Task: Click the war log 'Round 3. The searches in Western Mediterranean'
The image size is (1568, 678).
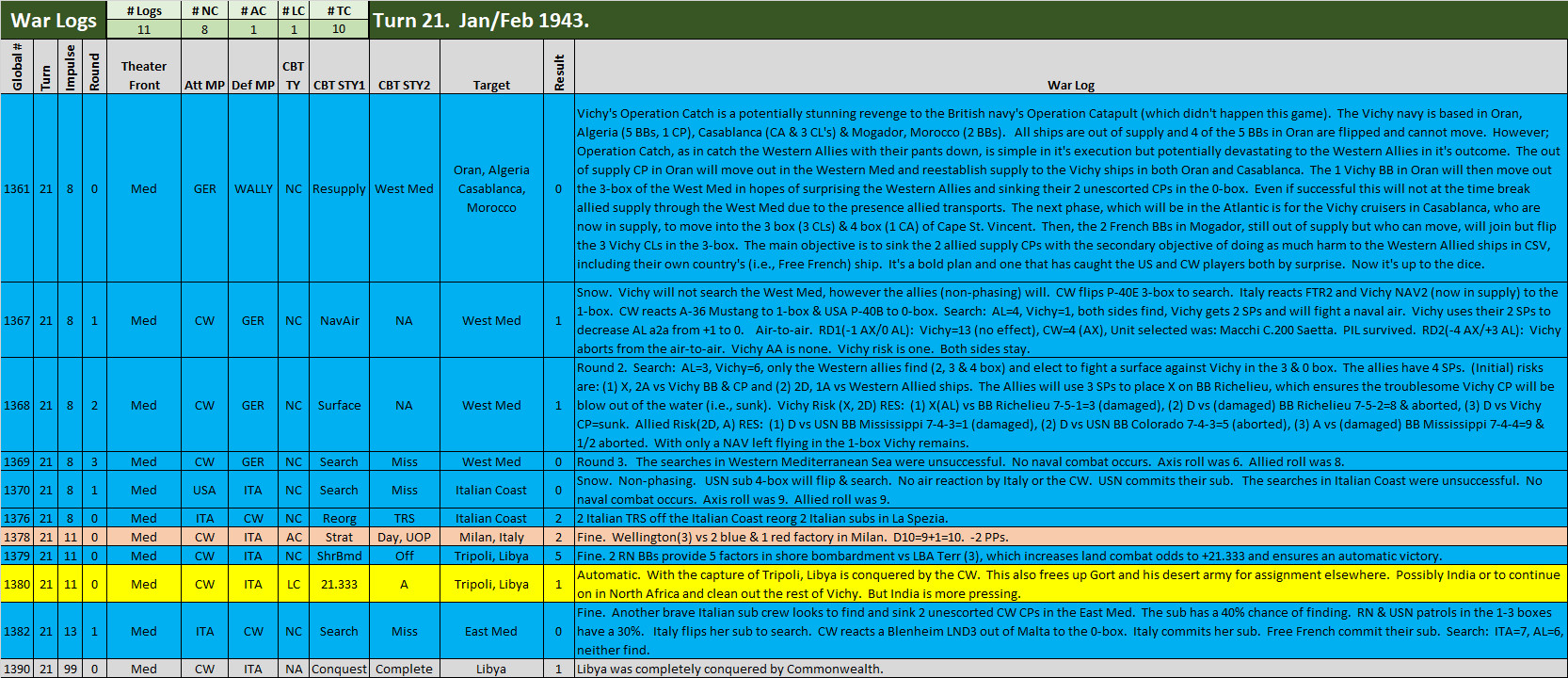Action: [1071, 461]
